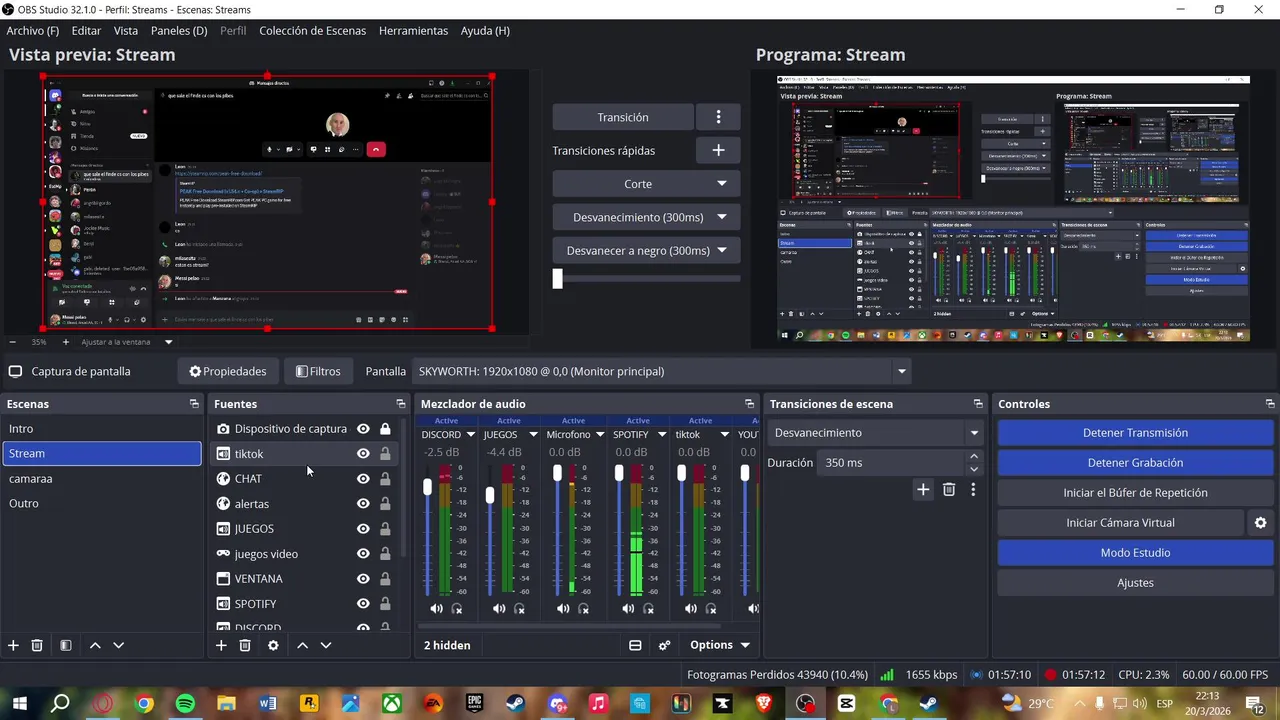This screenshot has height=720, width=1280.
Task: Hide the Dispositivo de captura source
Action: pos(363,429)
